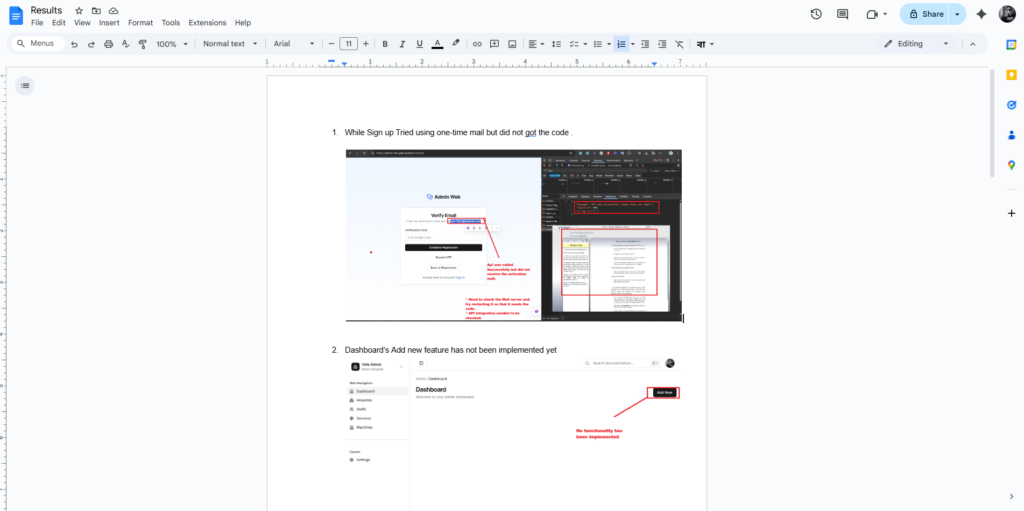This screenshot has height=511, width=1024.
Task: Open Google Keep side panel
Action: click(x=1012, y=74)
